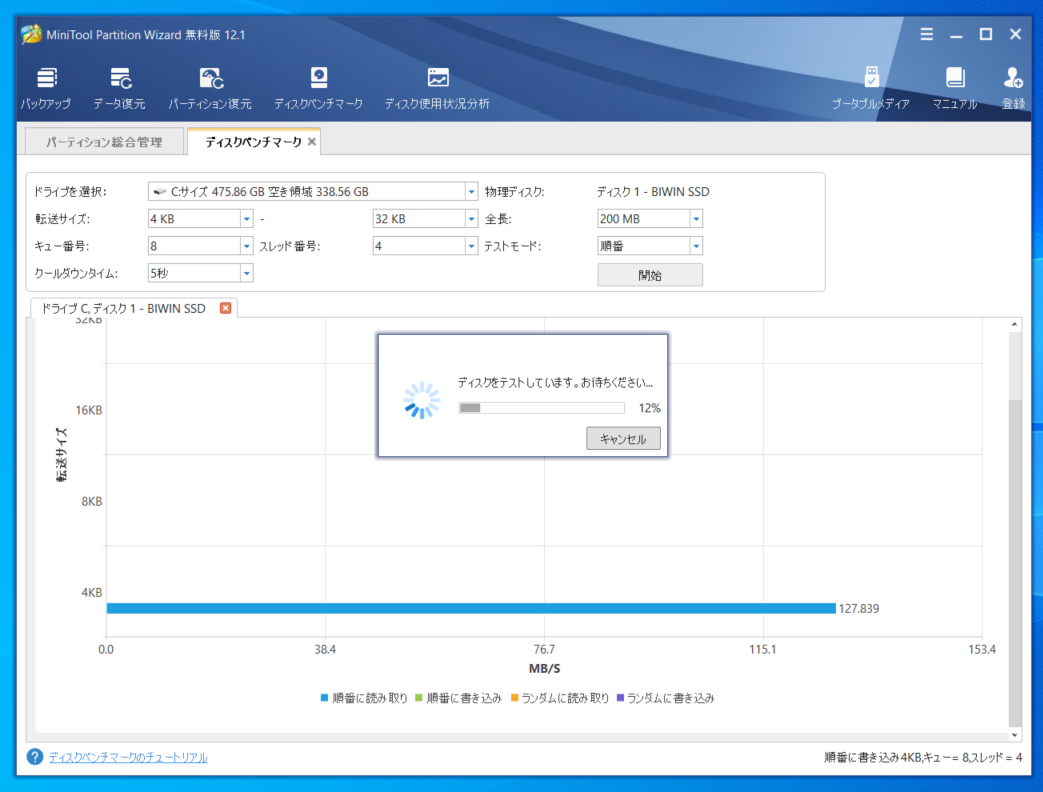1043x792 pixels.
Task: Open the バックアップ (Backup) tool
Action: 45,87
